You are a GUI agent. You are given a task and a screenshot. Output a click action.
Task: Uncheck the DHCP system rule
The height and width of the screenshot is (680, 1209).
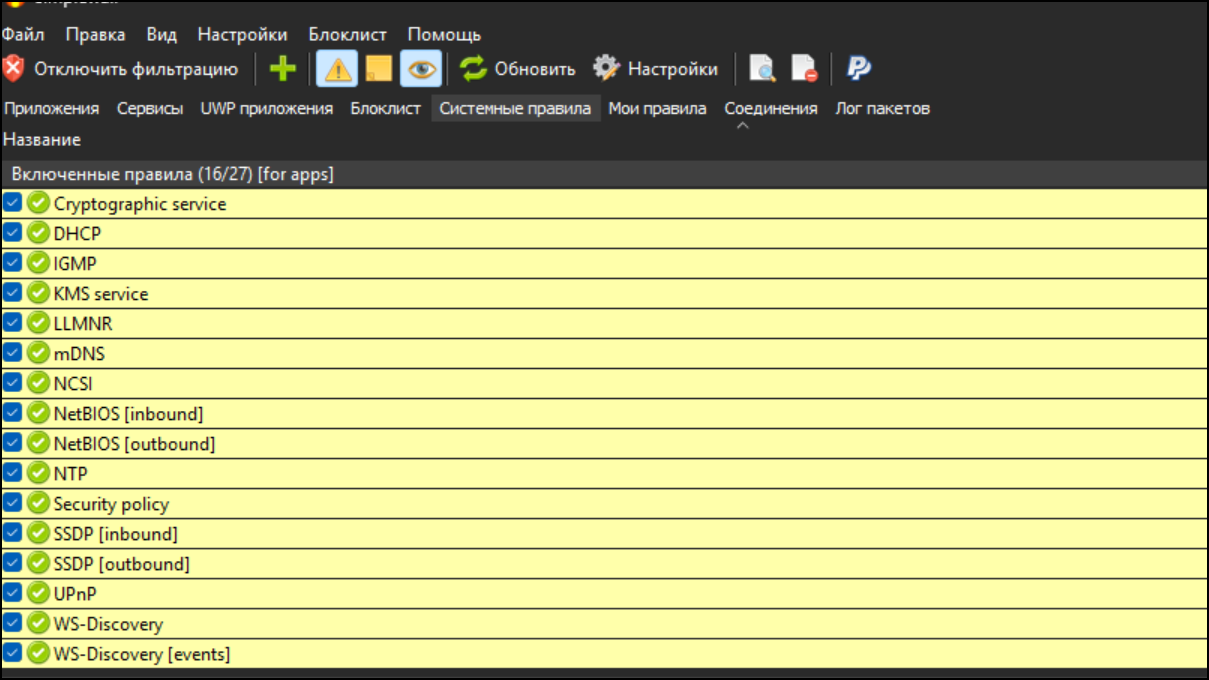[x=14, y=235]
